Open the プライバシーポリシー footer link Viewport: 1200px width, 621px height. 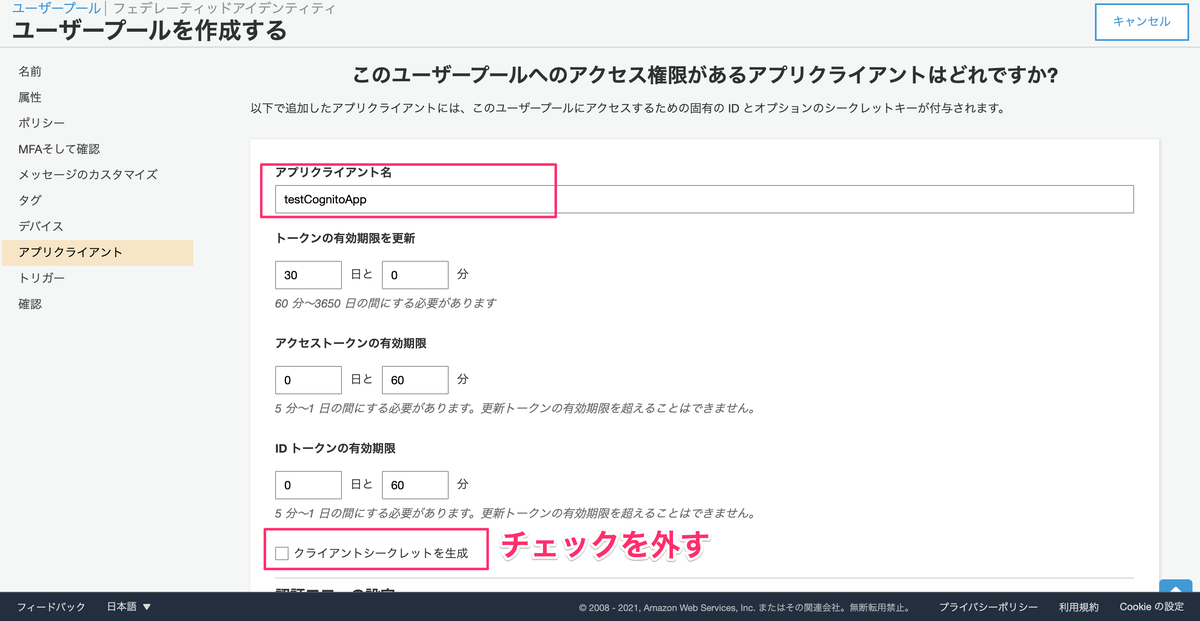[988, 607]
